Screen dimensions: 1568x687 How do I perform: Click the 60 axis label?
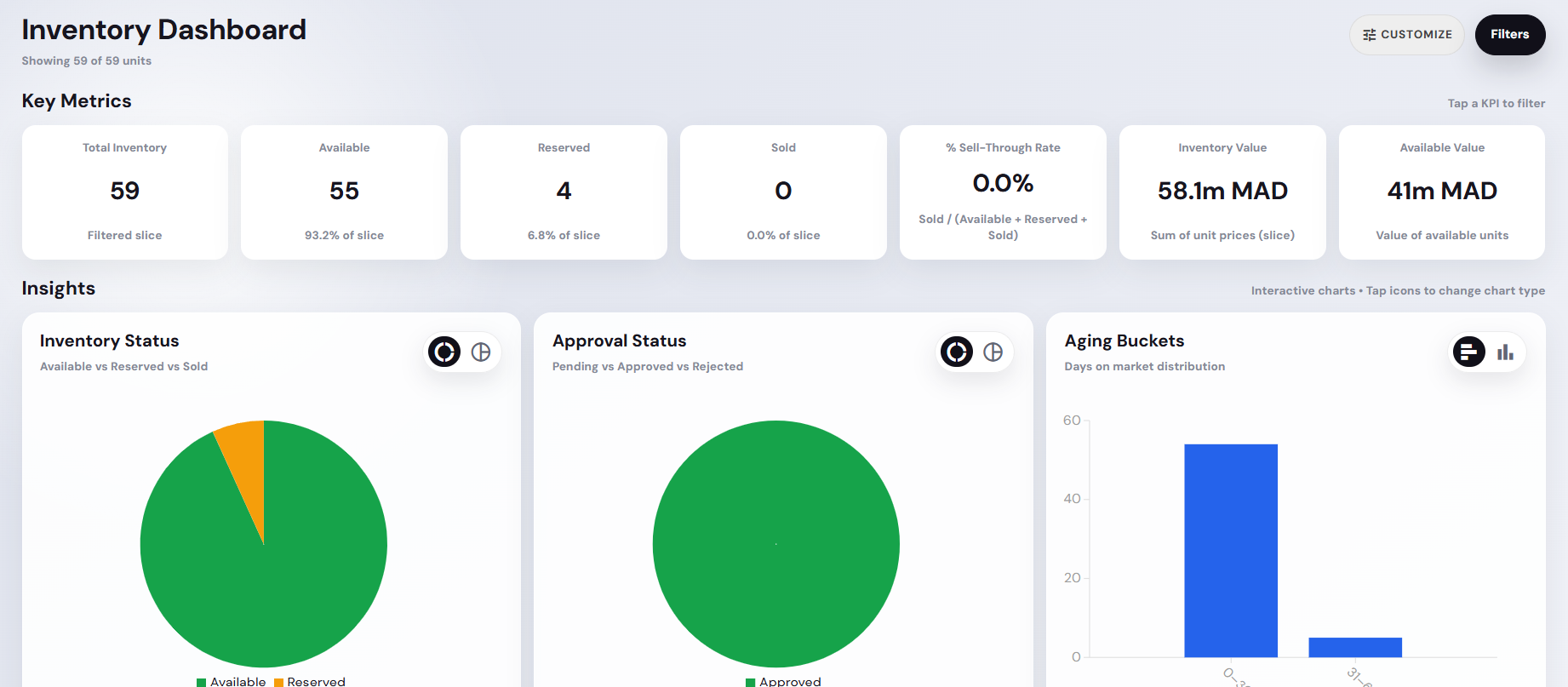pos(1072,421)
